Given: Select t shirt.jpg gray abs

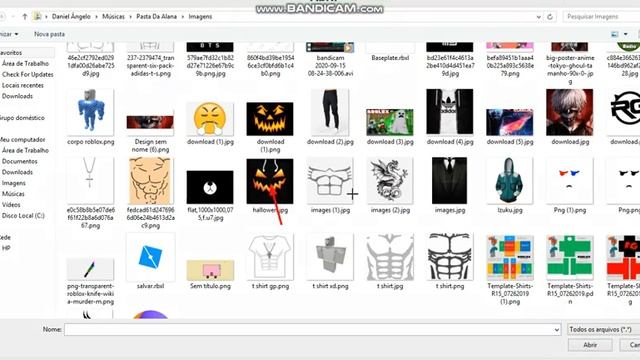Looking at the screenshot, I should [390, 262].
